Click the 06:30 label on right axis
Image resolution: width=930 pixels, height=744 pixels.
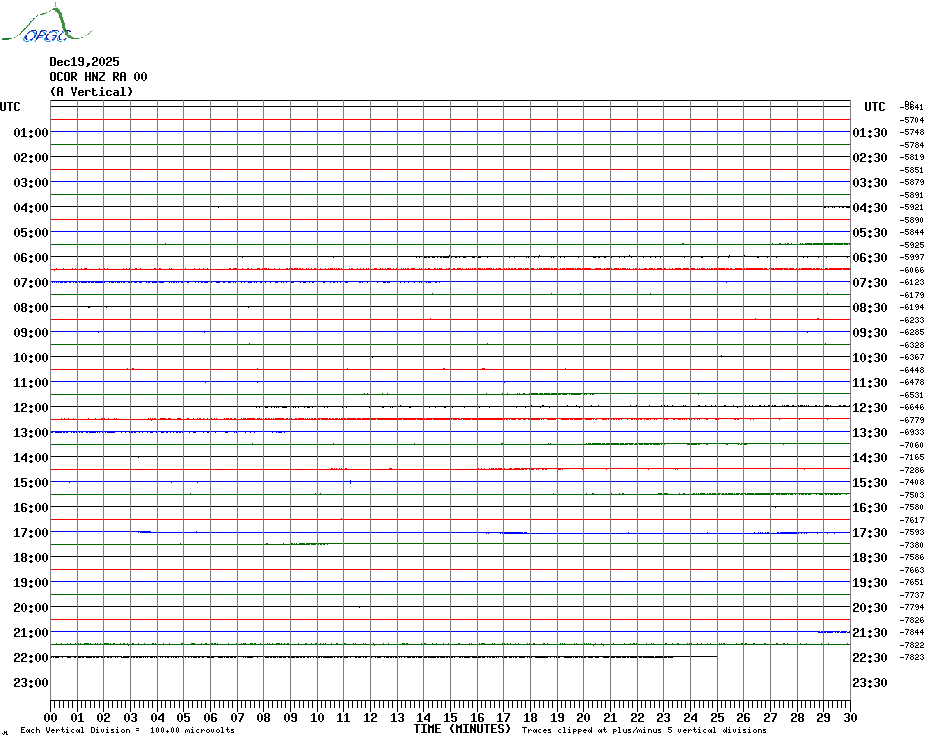click(x=870, y=258)
